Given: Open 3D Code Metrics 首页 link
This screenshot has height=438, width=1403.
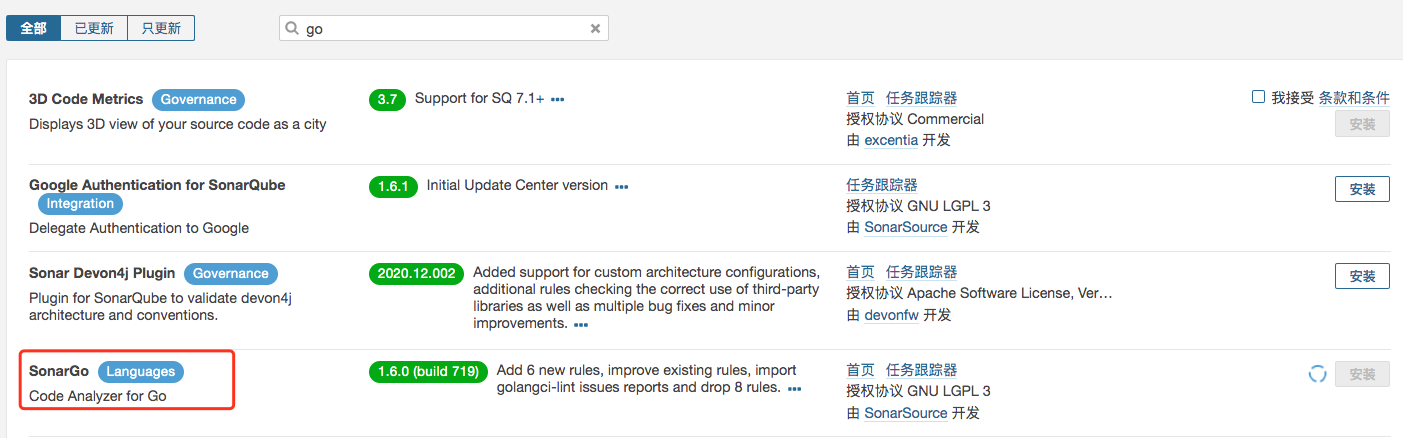Looking at the screenshot, I should (x=860, y=98).
